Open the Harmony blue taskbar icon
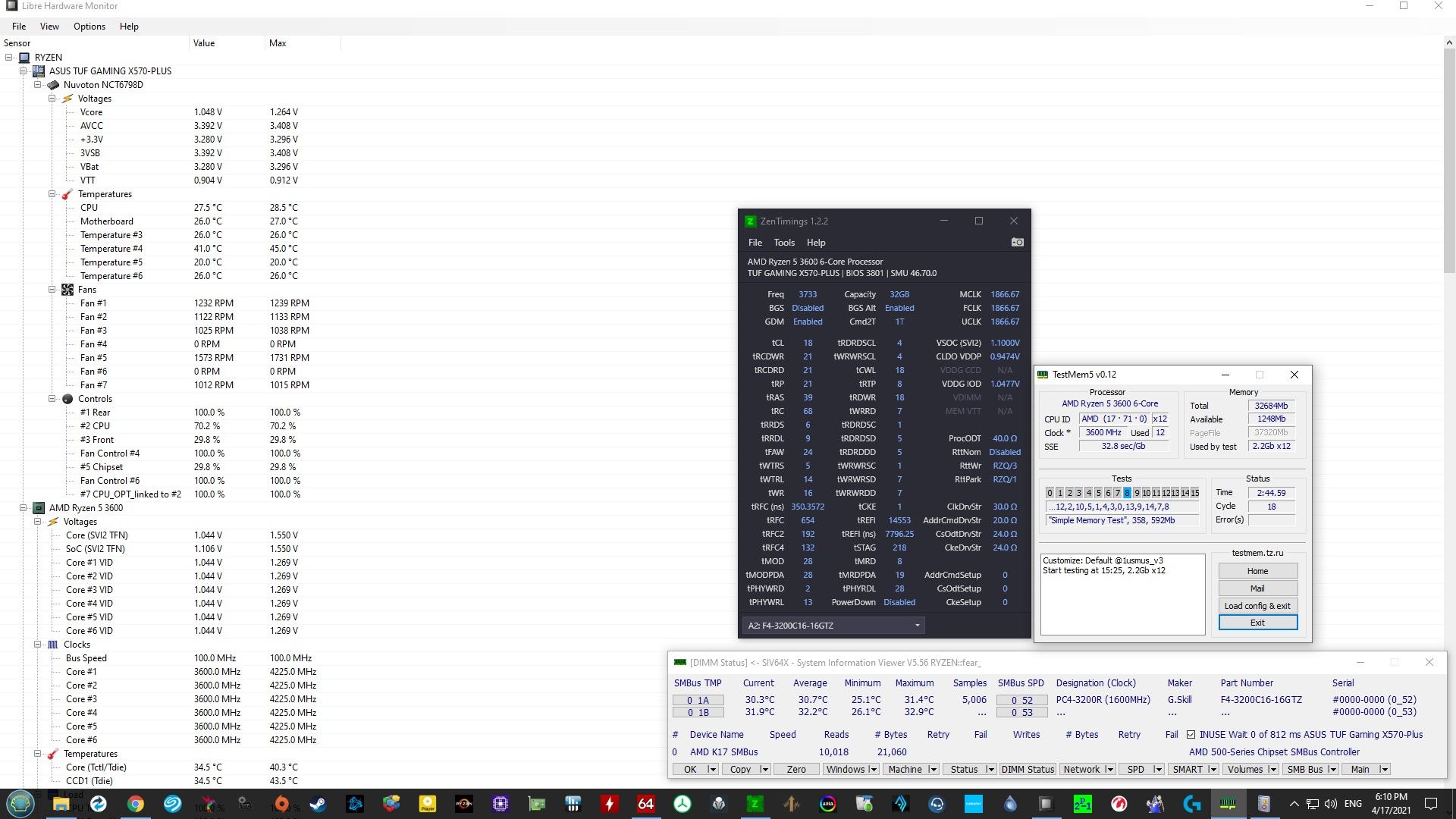The width and height of the screenshot is (1456, 819). point(973,804)
